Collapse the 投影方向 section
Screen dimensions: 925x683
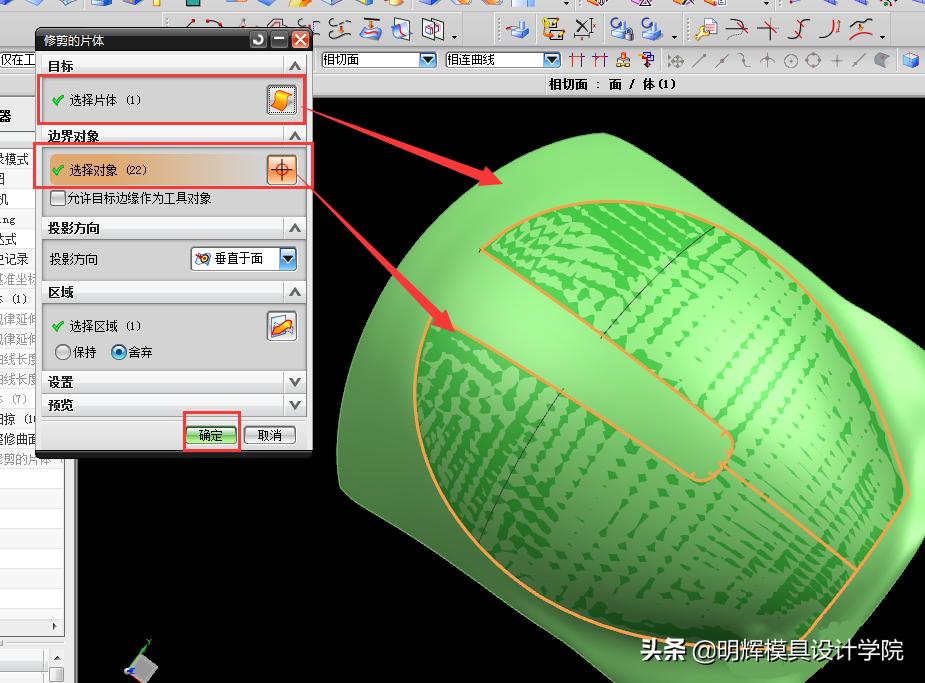coord(295,228)
